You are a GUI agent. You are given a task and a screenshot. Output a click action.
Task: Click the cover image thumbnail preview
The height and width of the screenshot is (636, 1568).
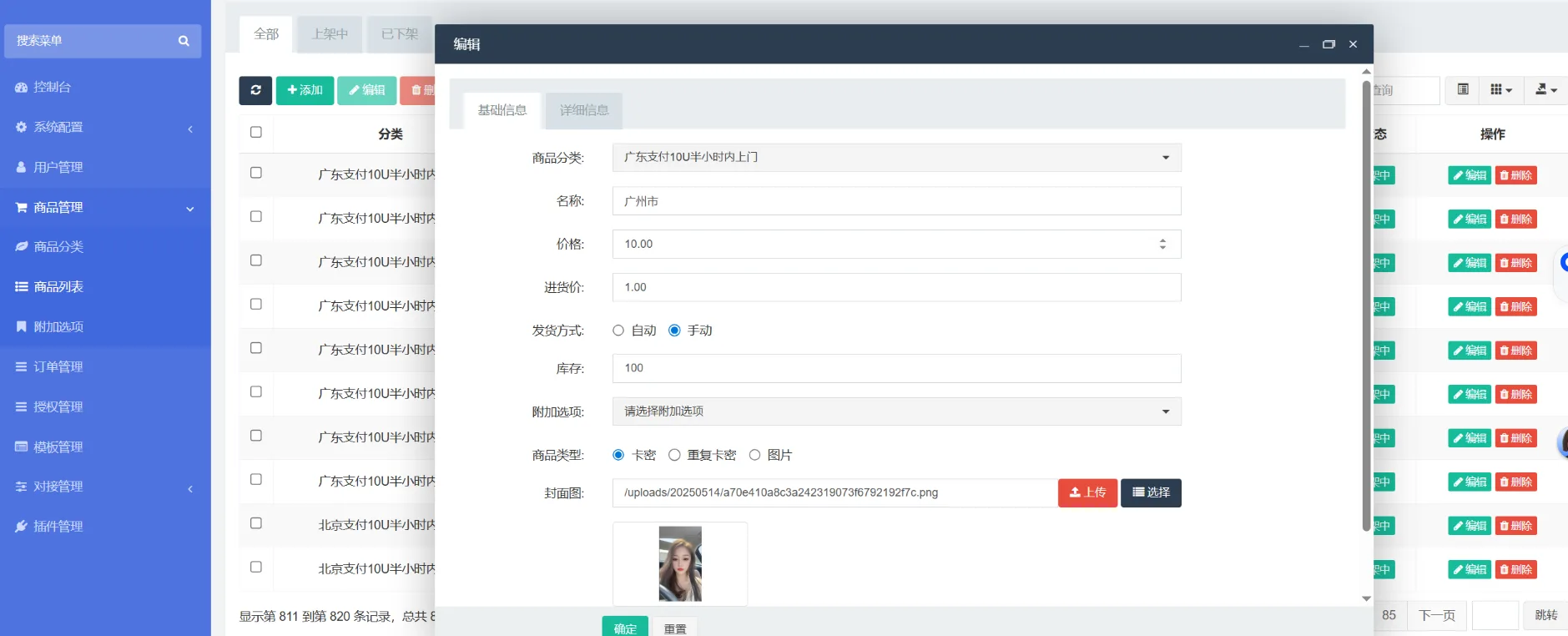[680, 563]
